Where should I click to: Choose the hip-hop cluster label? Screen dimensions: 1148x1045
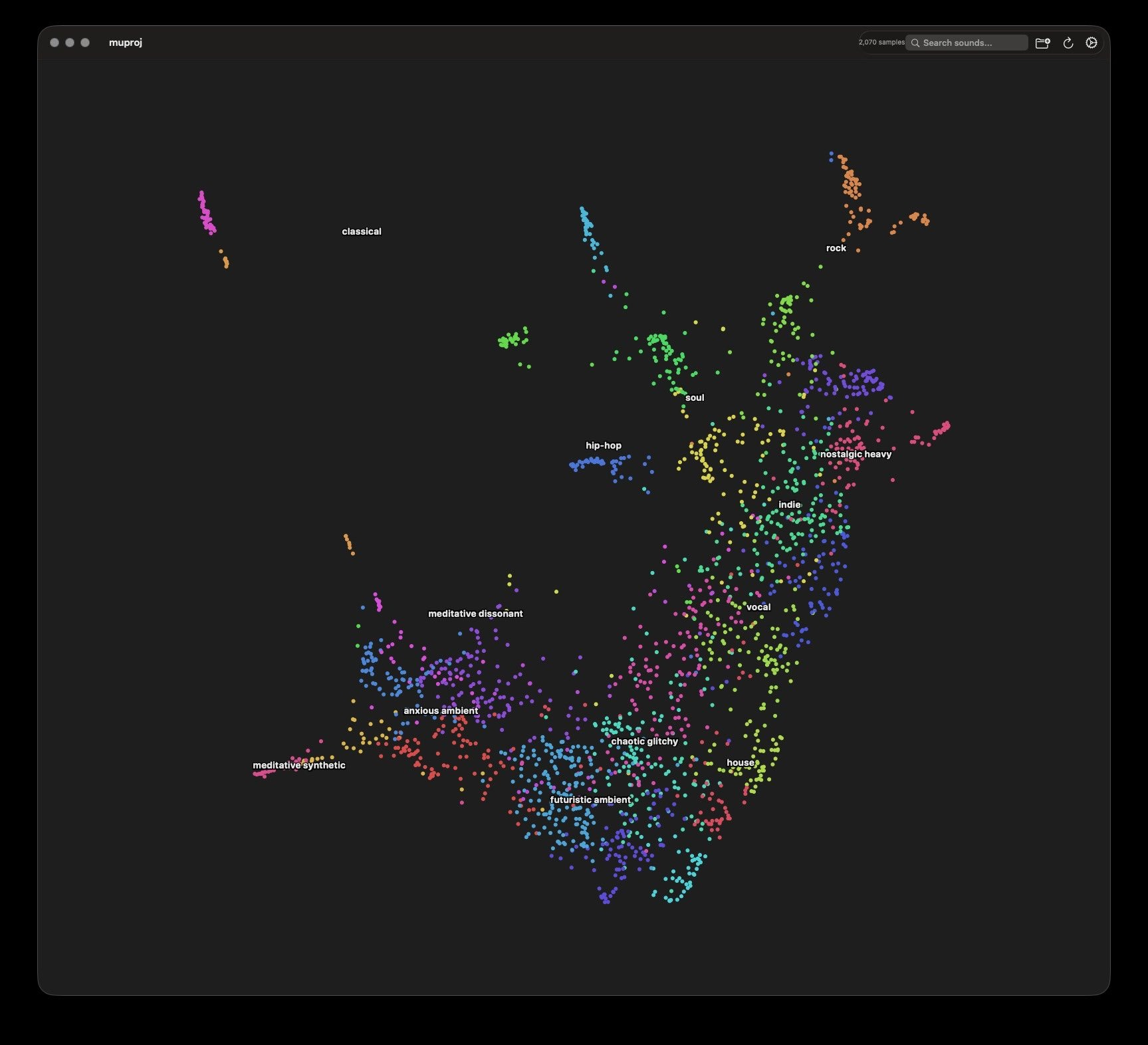[x=603, y=446]
